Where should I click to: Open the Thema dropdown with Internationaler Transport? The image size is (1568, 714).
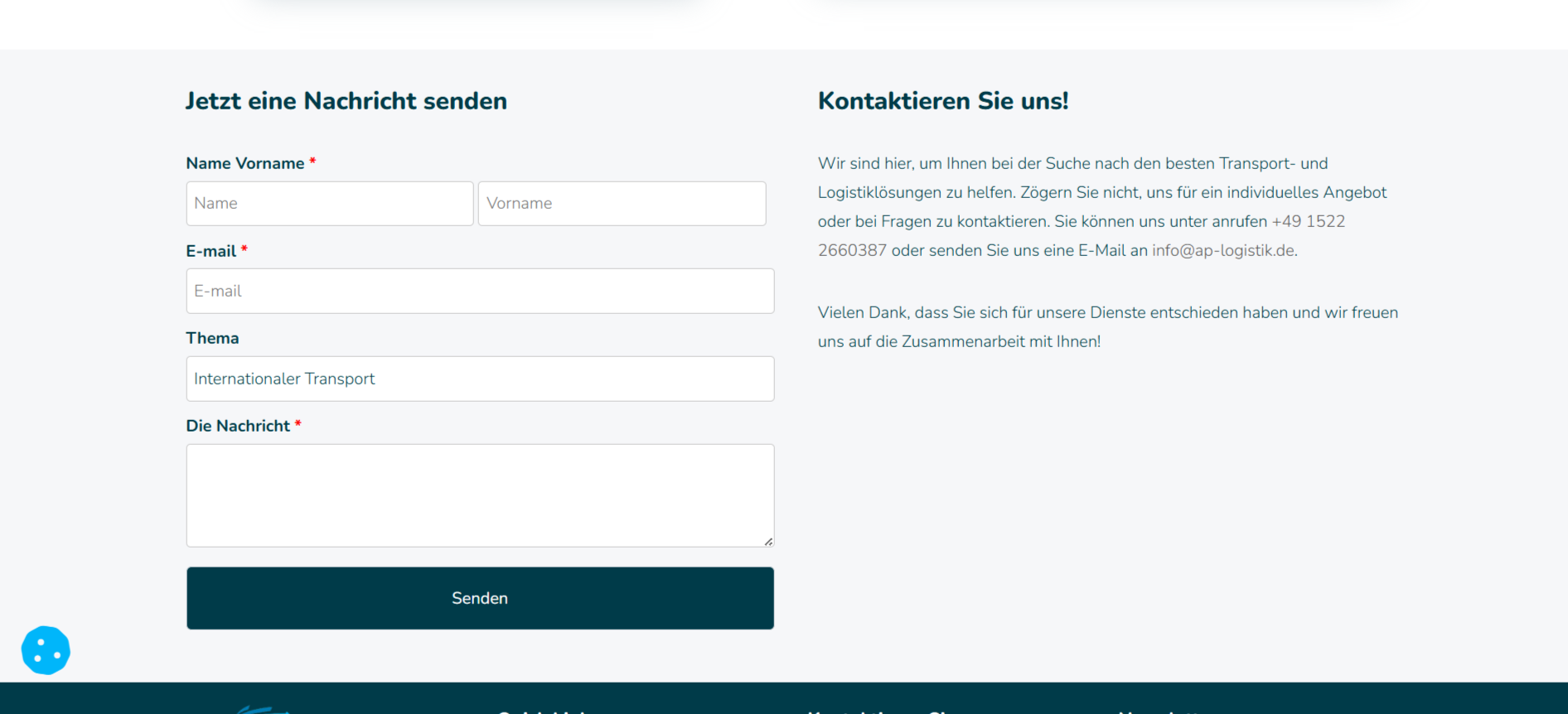[x=480, y=379]
